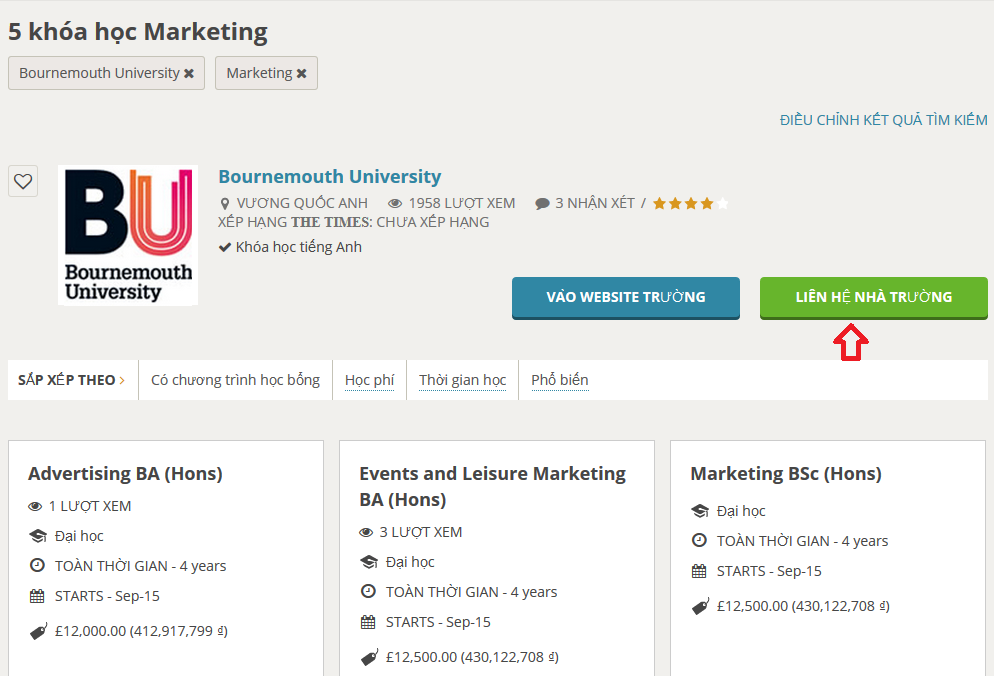
Task: Click the LIÊN HỆ NHÀ TRƯỜNG button
Action: click(874, 297)
